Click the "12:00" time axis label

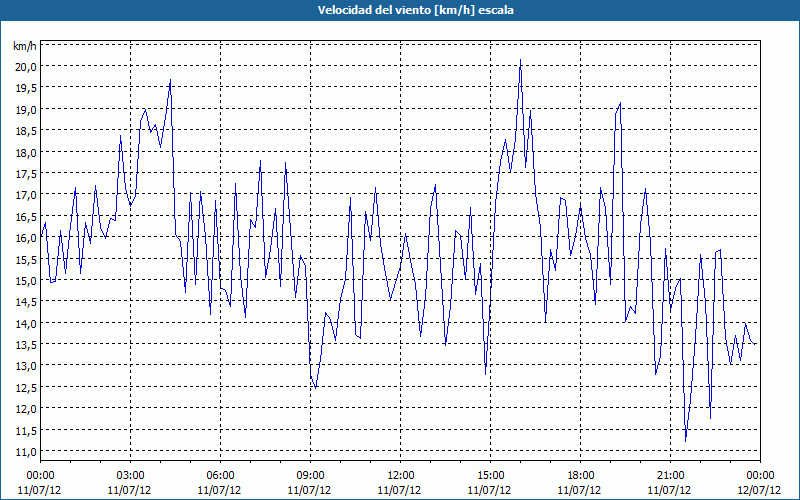(401, 476)
